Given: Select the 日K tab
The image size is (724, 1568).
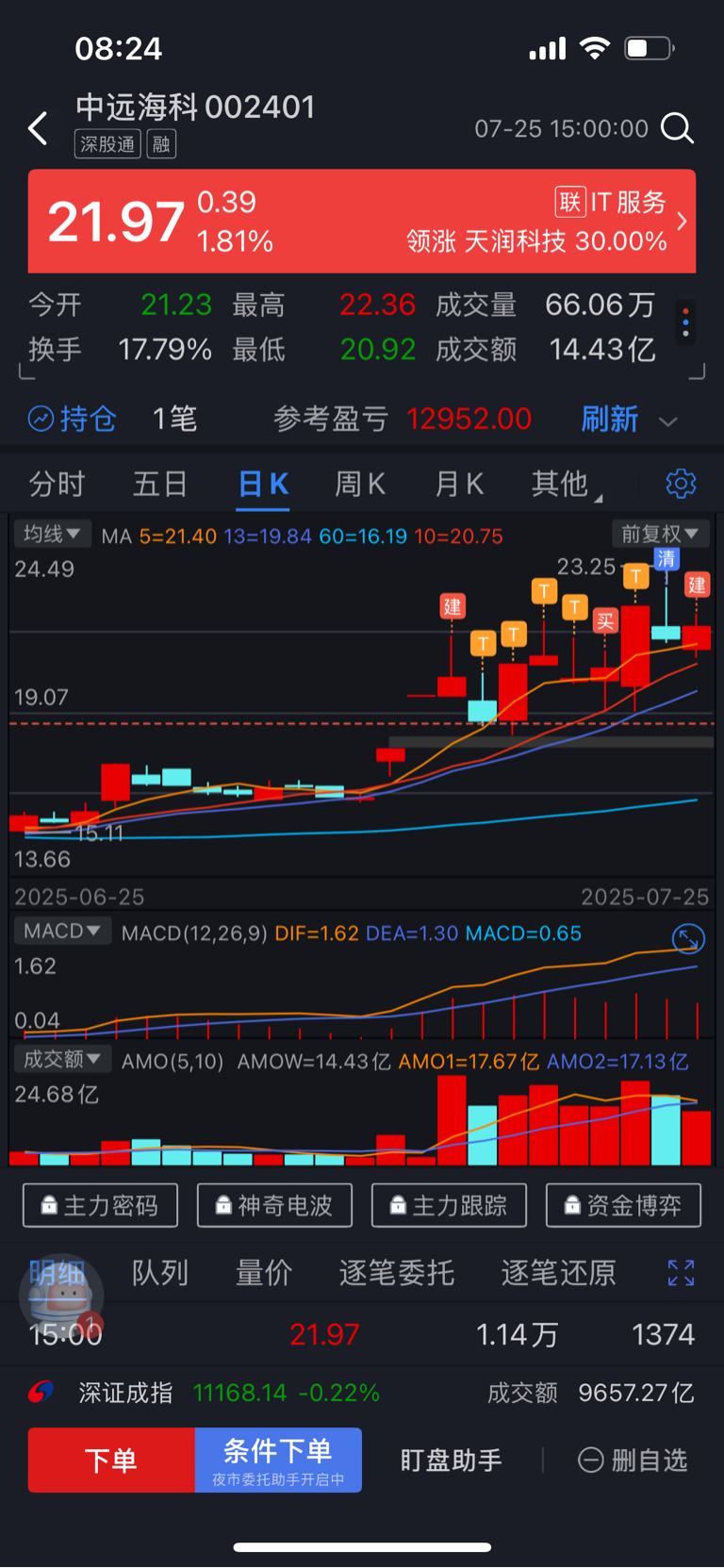Looking at the screenshot, I should point(263,484).
